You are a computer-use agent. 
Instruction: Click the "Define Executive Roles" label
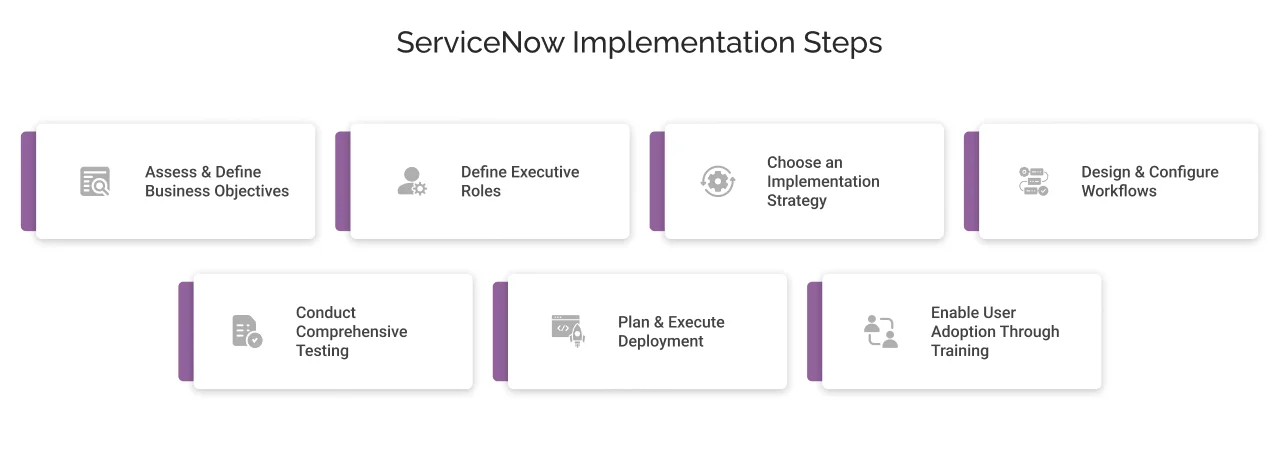point(520,181)
